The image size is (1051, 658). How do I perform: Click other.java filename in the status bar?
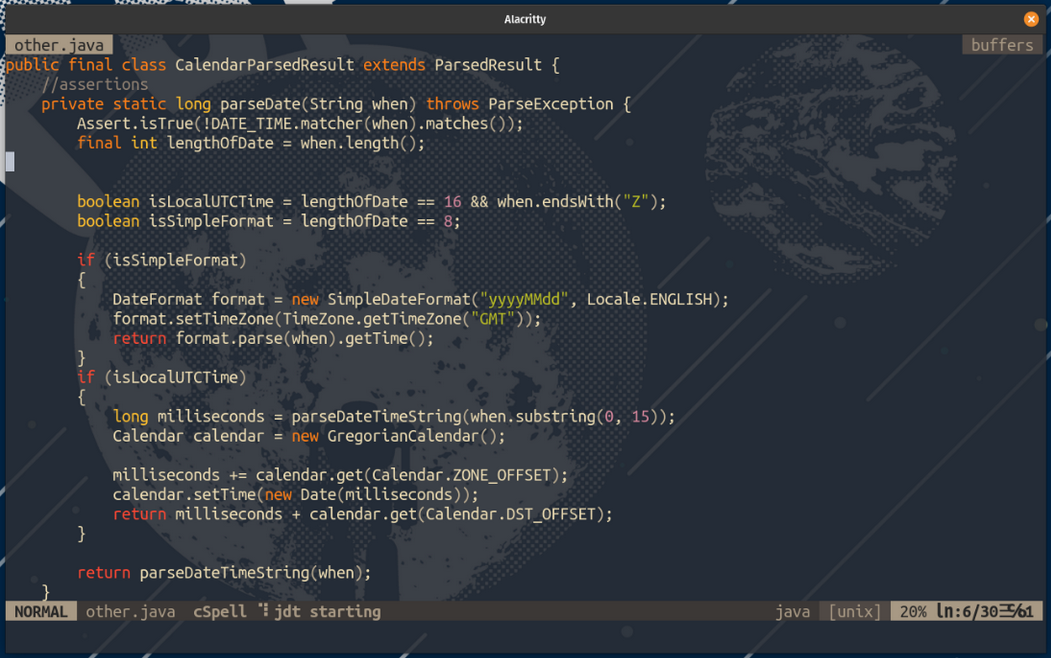point(130,611)
